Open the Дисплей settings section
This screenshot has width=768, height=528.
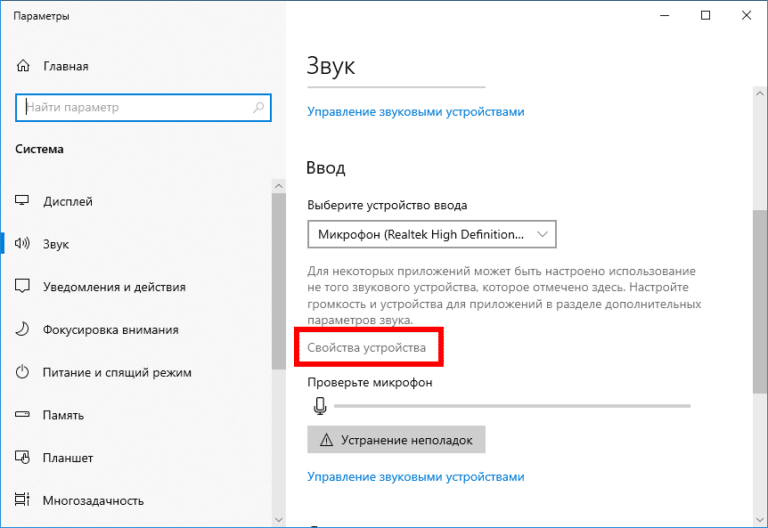68,201
